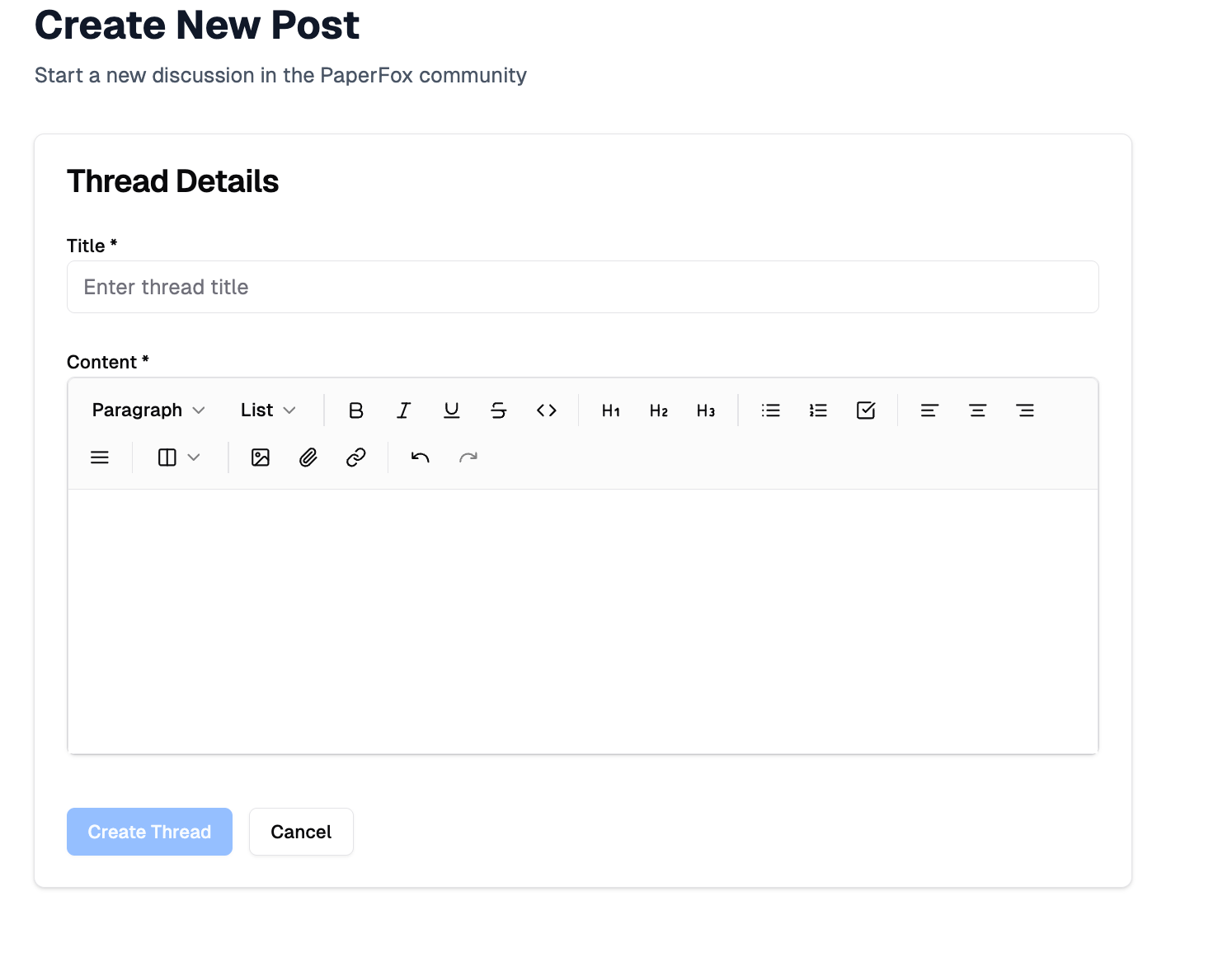This screenshot has height=971, width=1232.
Task: Attach a file with paperclip icon
Action: tap(308, 457)
